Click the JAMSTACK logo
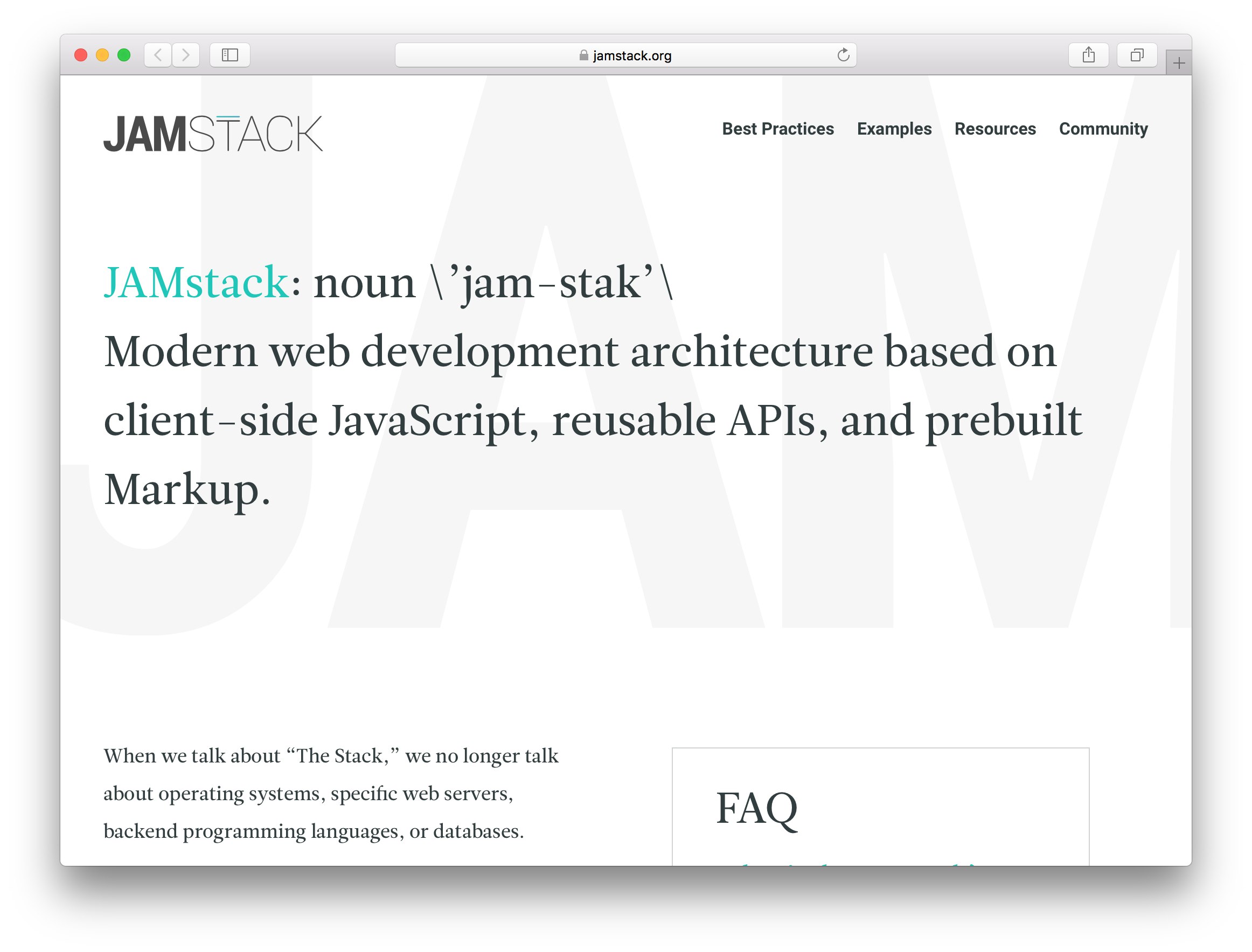Screen dimensions: 1252x952 (x=213, y=134)
